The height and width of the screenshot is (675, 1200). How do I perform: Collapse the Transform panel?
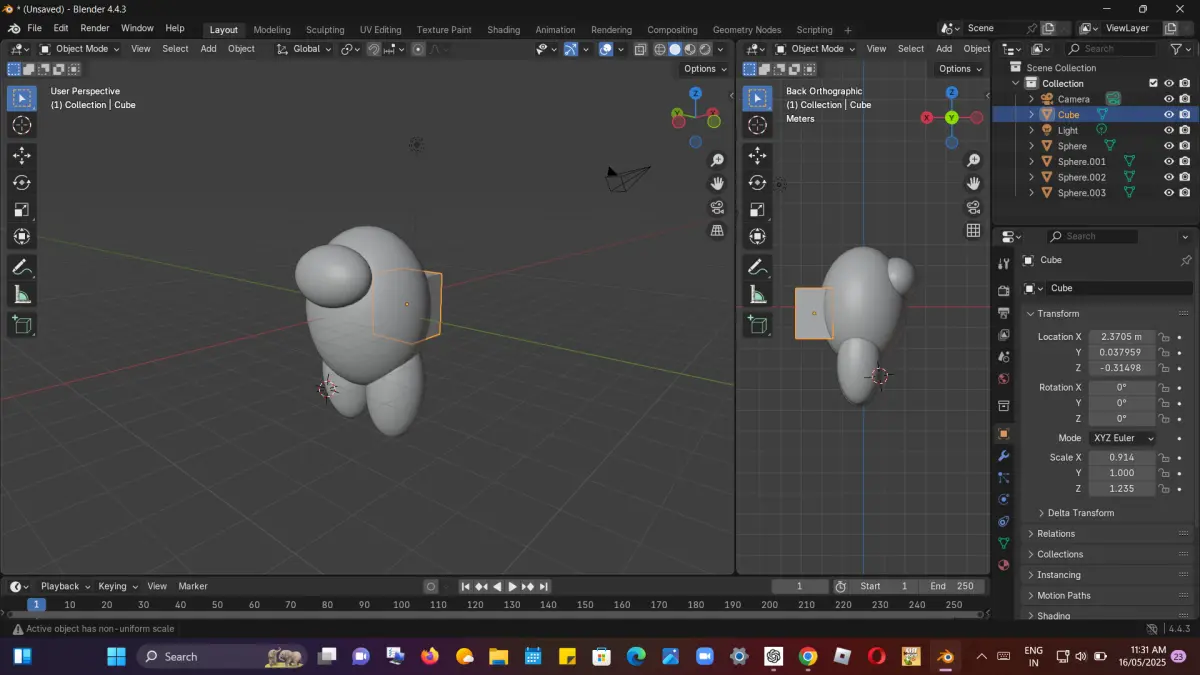[1057, 314]
